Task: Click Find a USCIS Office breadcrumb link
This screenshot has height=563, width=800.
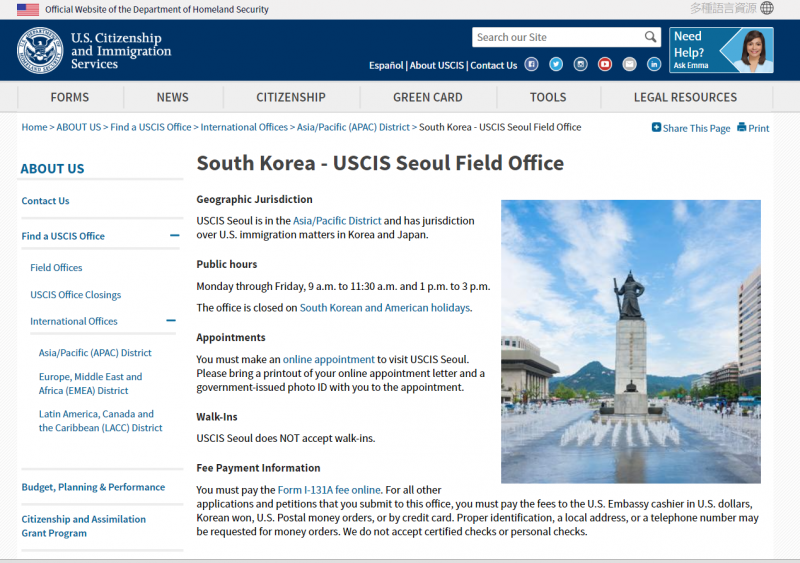Action: point(151,127)
